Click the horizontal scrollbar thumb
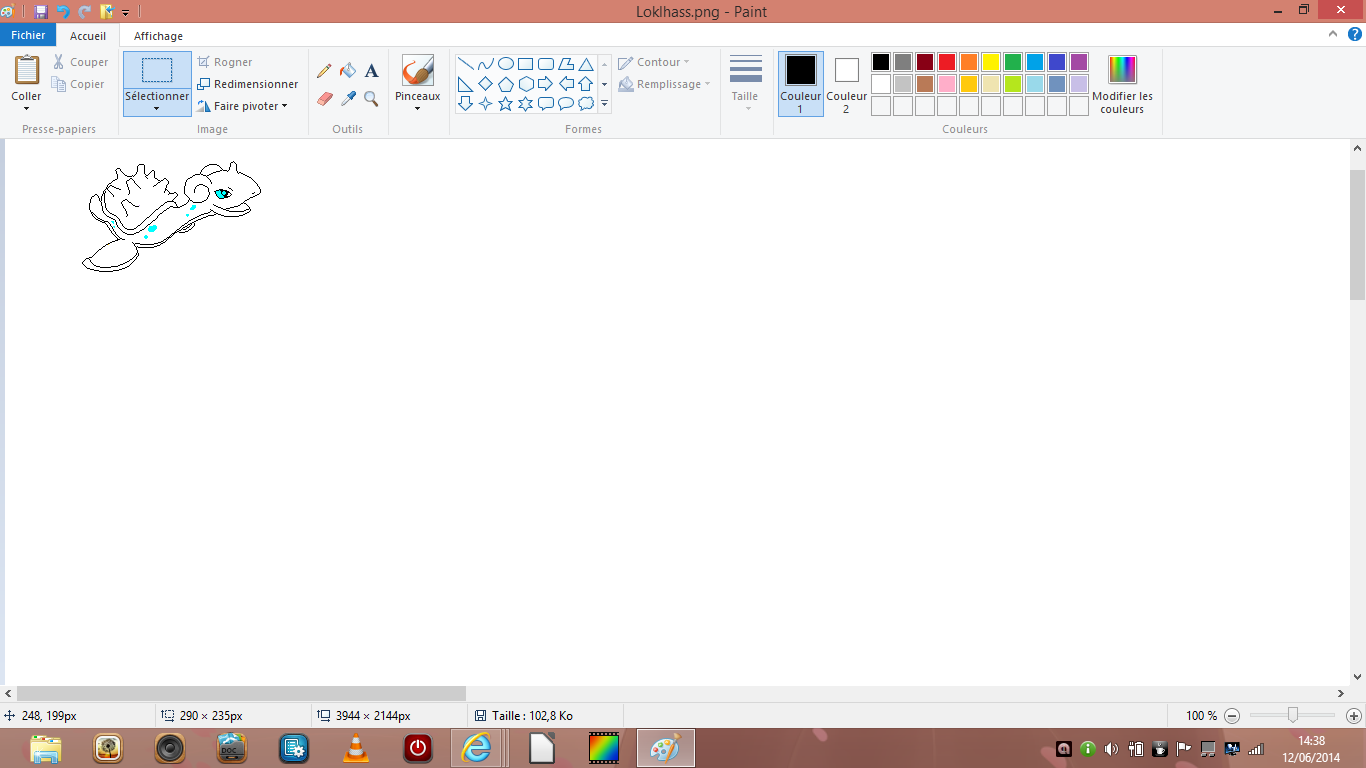Screen dimensions: 1366x768 click(241, 693)
